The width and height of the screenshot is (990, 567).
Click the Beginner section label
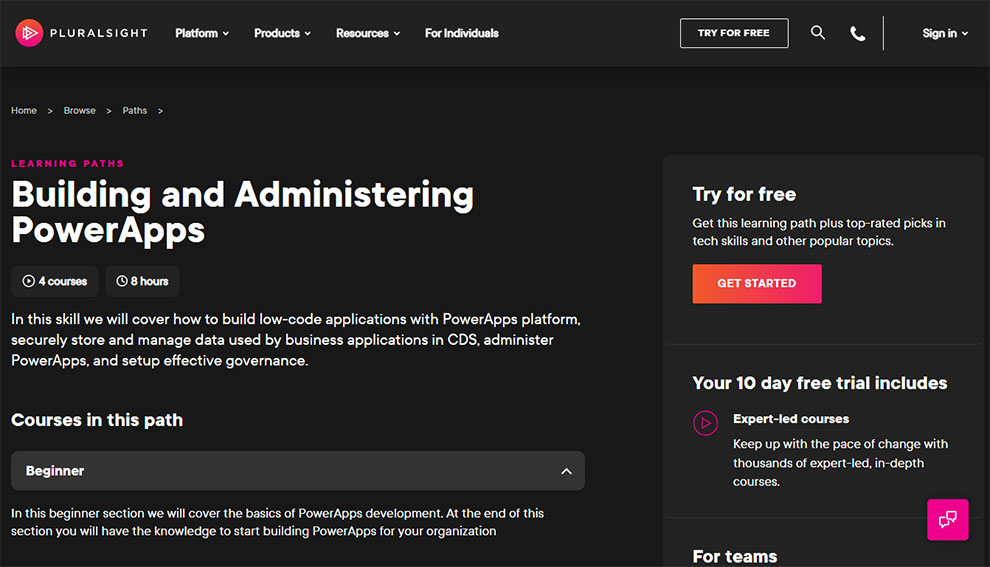click(55, 471)
